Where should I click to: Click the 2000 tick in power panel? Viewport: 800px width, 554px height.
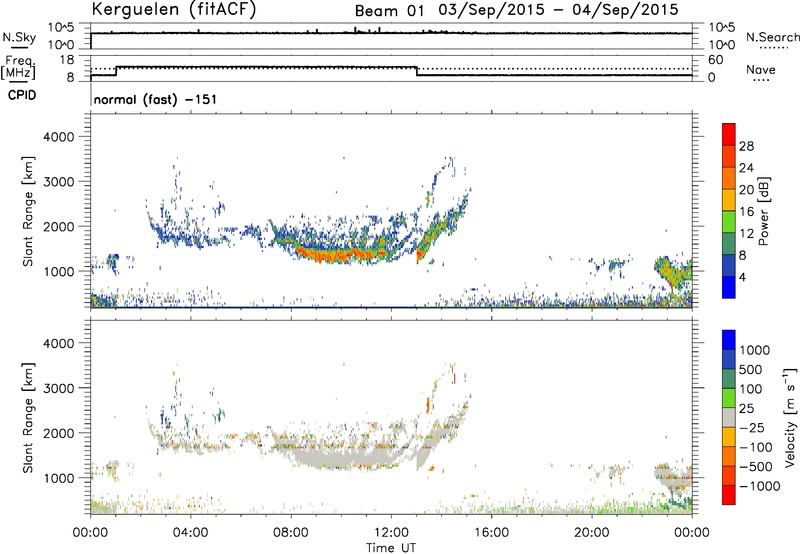pos(59,226)
